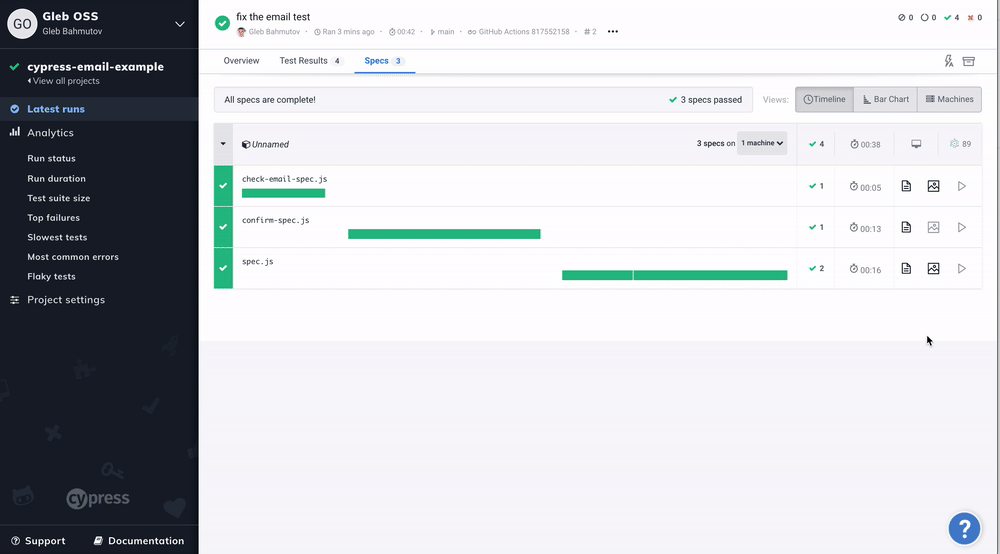Click the skipped tests count icon at top

[902, 18]
